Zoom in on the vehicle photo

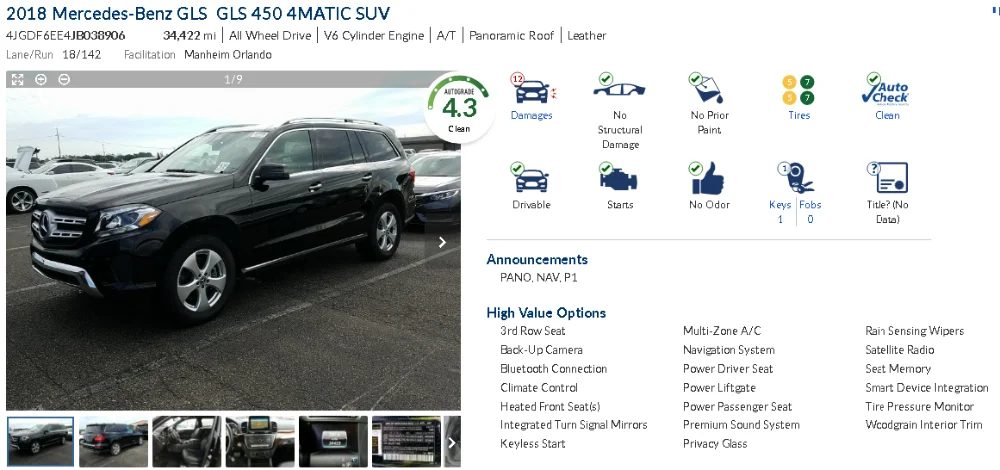tap(41, 79)
